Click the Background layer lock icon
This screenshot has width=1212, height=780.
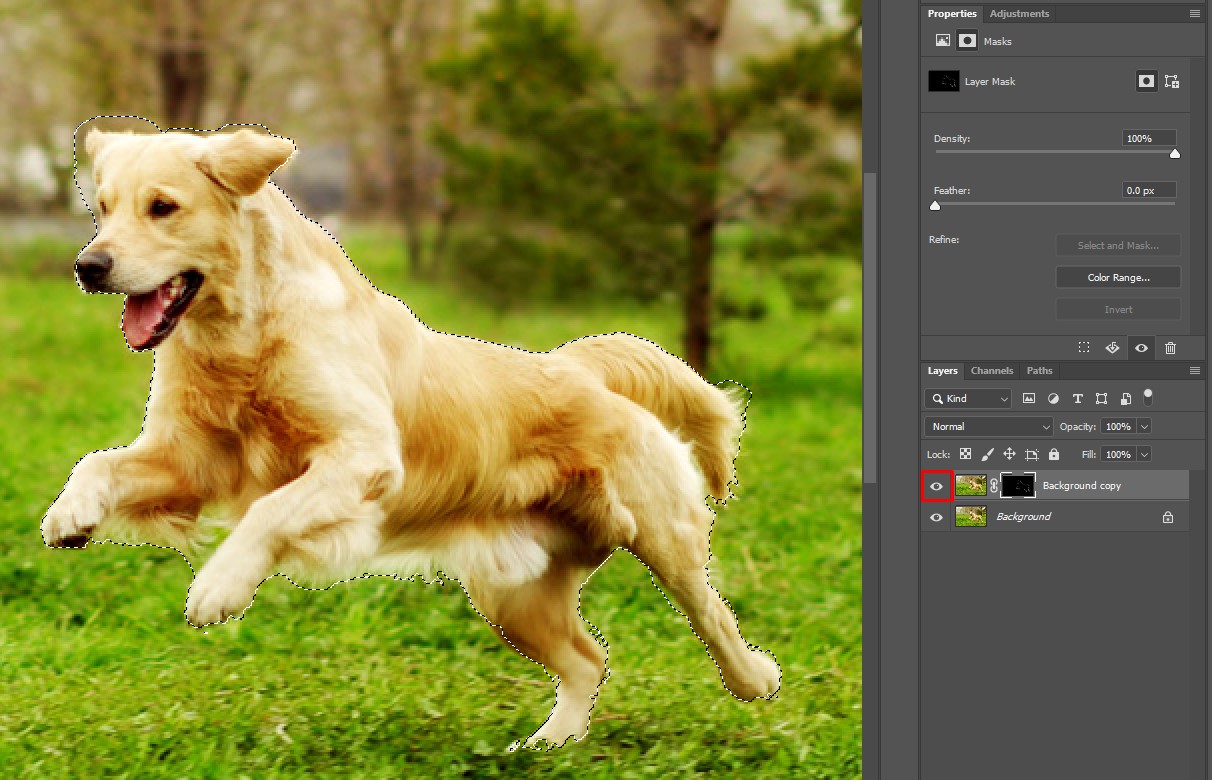[1167, 517]
